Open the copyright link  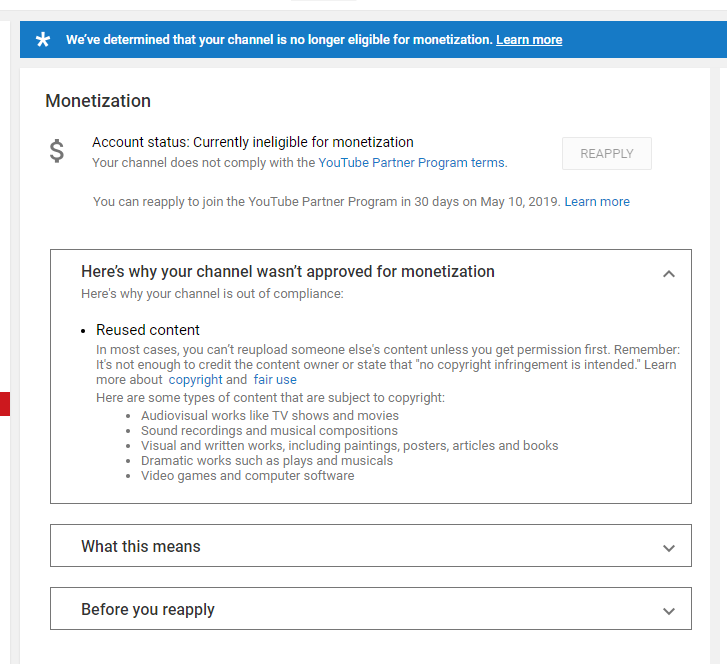click(195, 380)
